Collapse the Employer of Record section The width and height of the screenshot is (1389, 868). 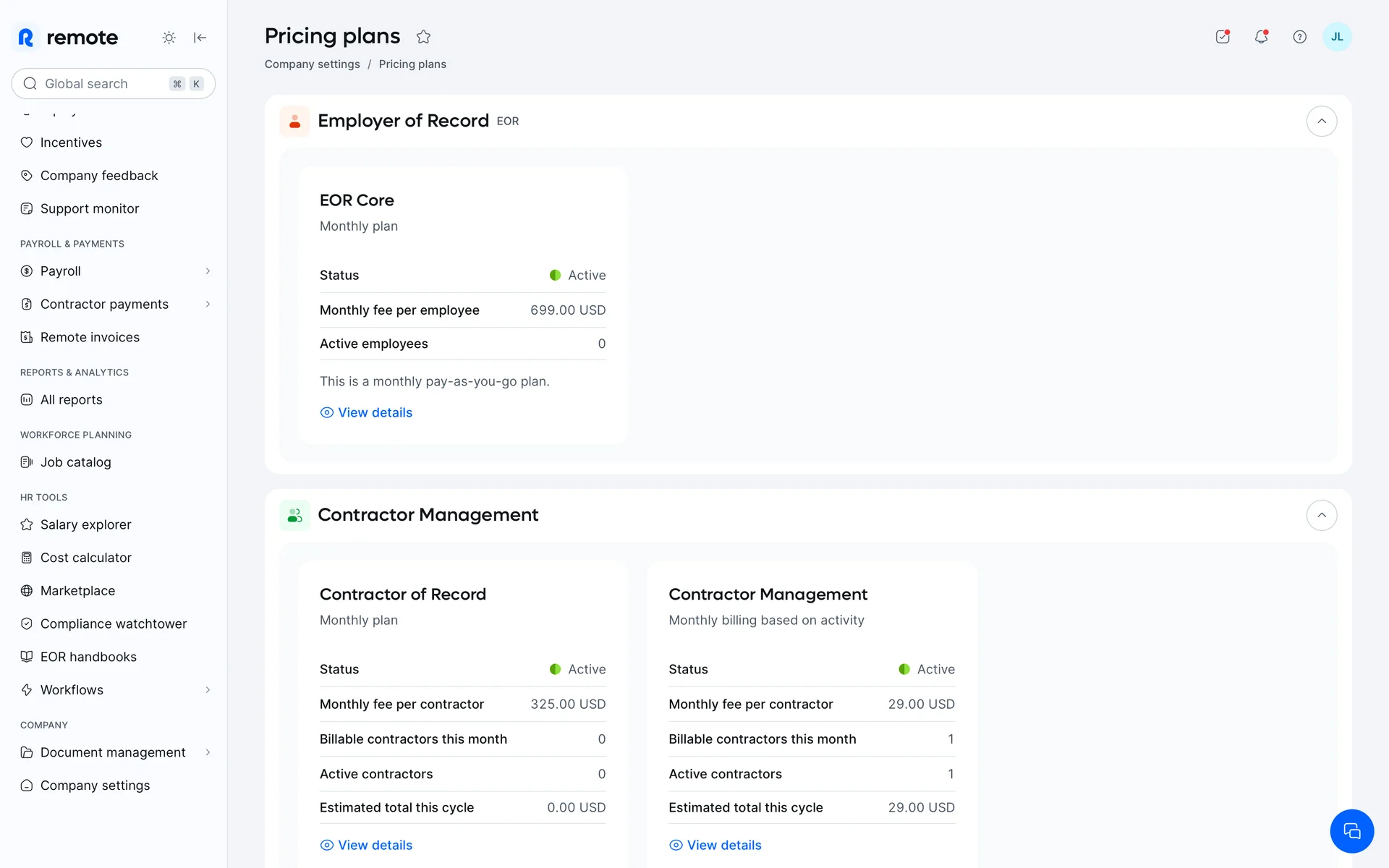tap(1321, 122)
